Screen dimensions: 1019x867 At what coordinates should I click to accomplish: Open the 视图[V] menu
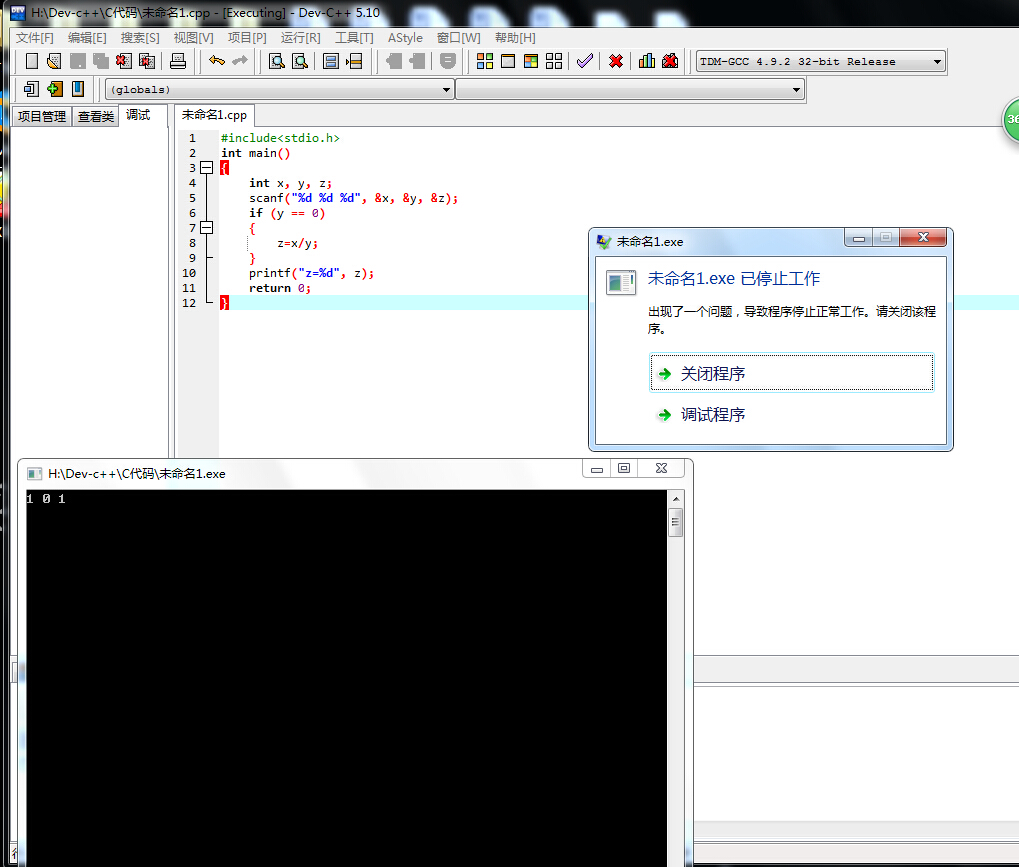click(194, 38)
